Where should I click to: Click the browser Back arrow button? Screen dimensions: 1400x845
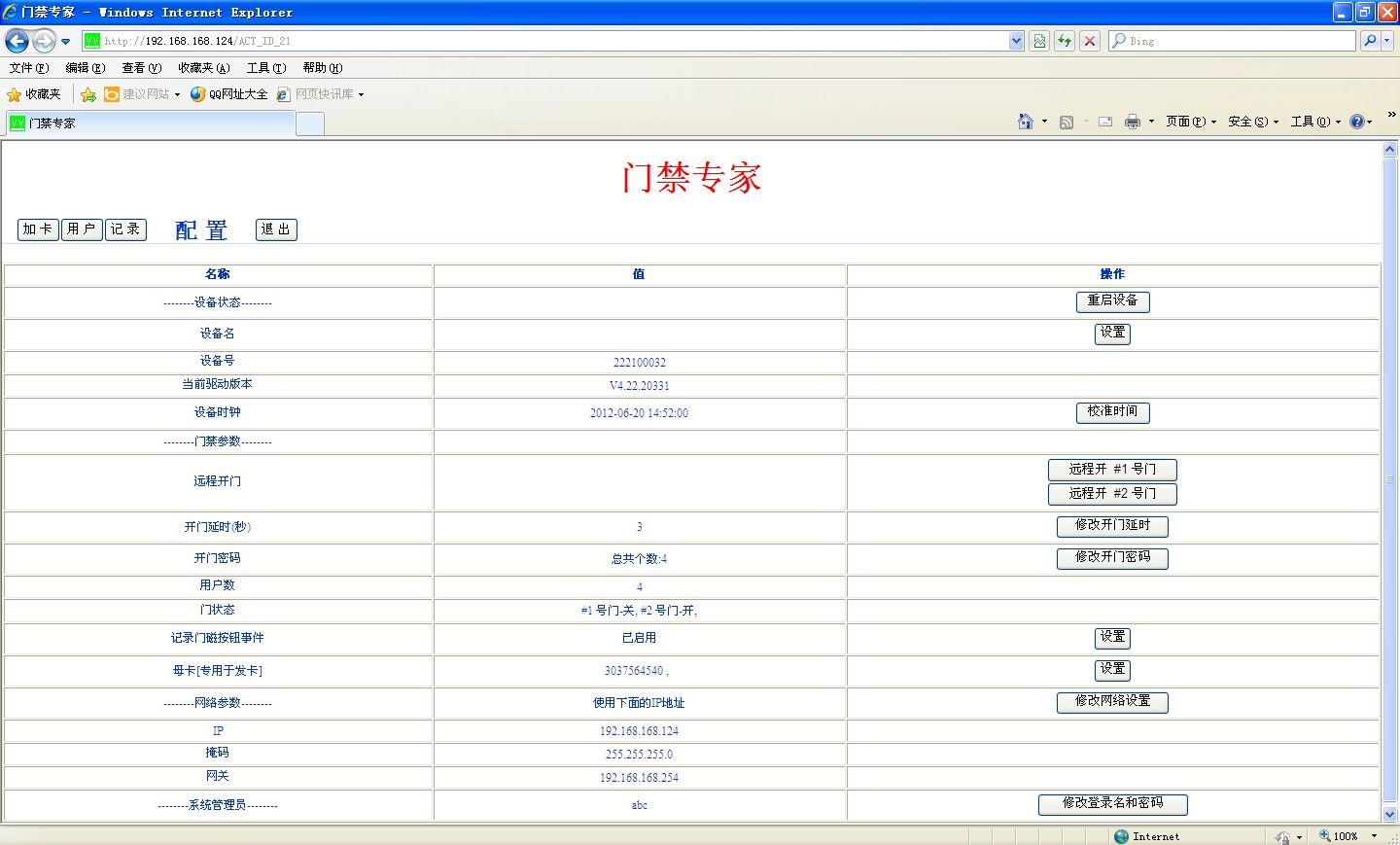coord(17,41)
